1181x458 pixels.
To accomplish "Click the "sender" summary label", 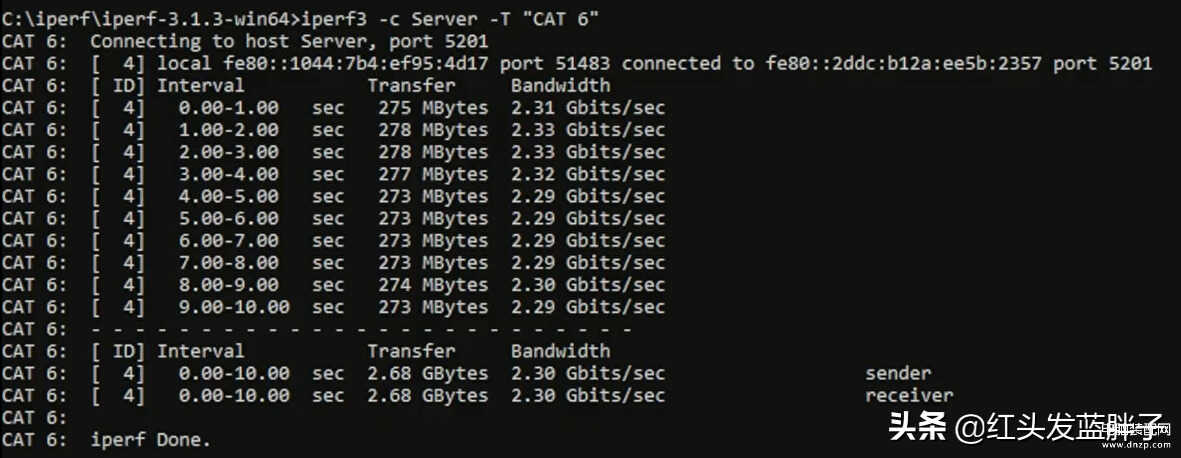I will coord(898,374).
